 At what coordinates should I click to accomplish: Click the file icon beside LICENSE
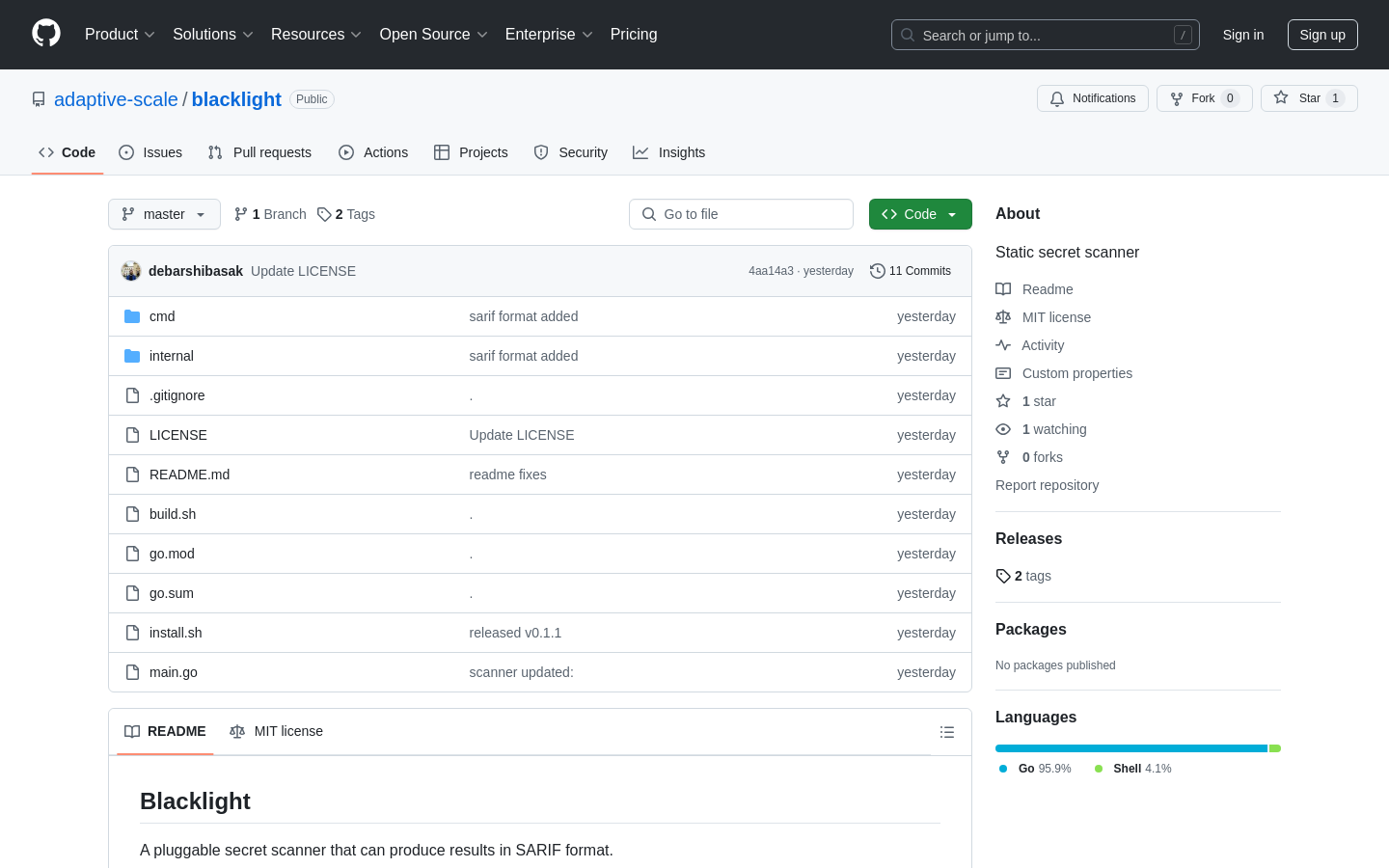132,435
